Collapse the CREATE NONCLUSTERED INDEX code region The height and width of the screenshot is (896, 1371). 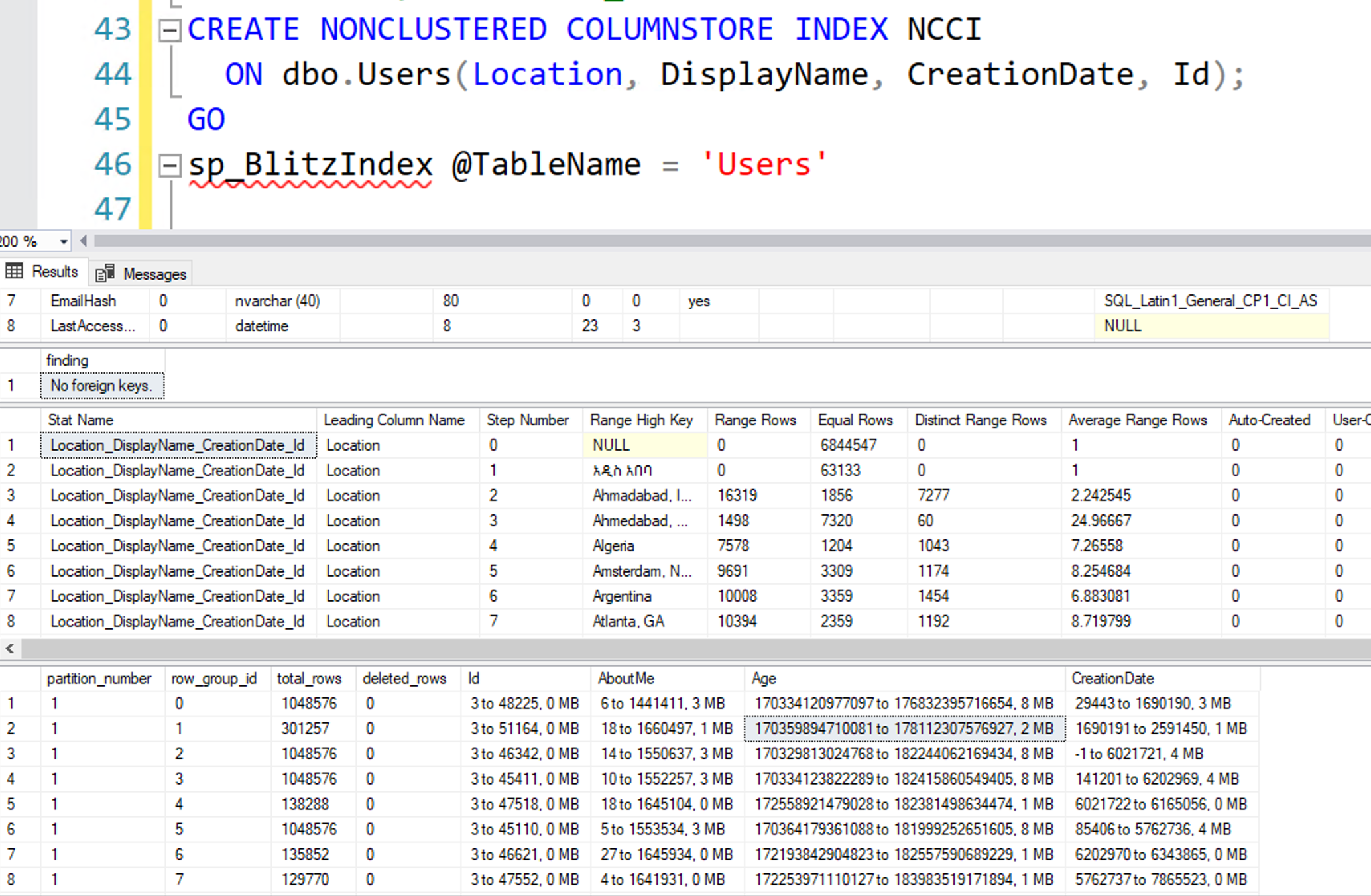click(x=170, y=29)
